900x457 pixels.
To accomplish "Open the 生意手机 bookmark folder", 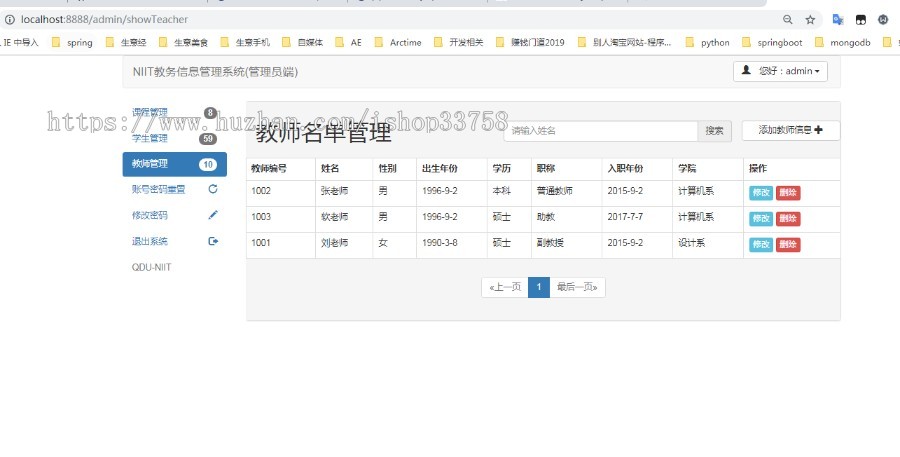I will coord(245,42).
